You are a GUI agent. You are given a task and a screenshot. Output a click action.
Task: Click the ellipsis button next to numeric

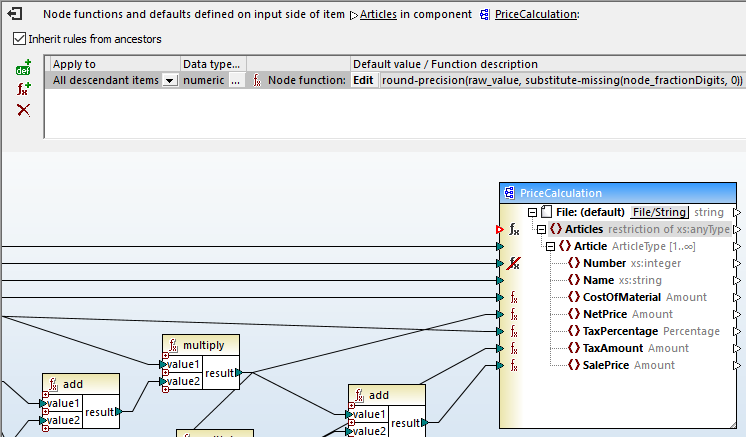tap(235, 80)
